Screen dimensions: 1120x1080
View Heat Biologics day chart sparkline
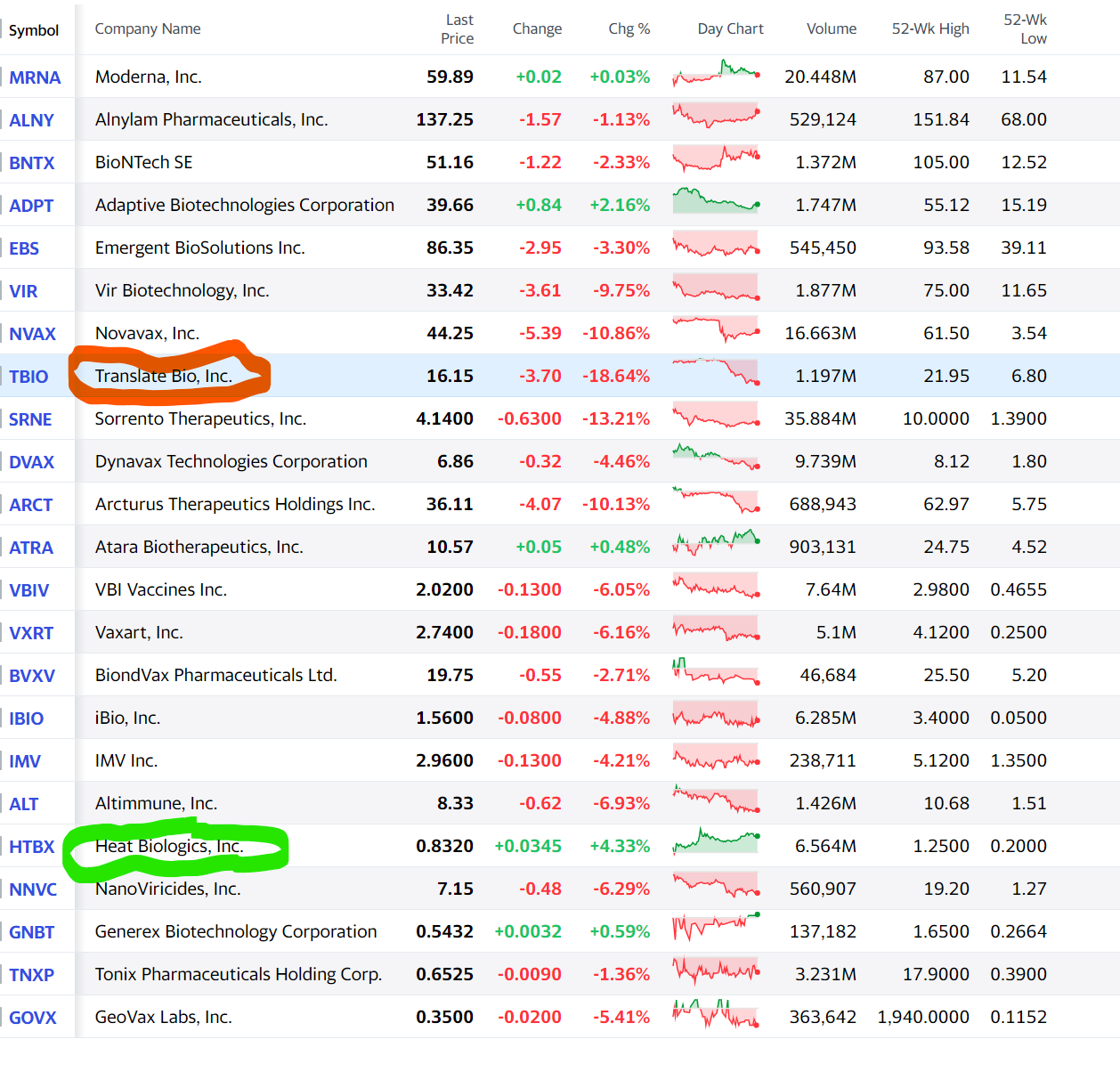click(716, 841)
